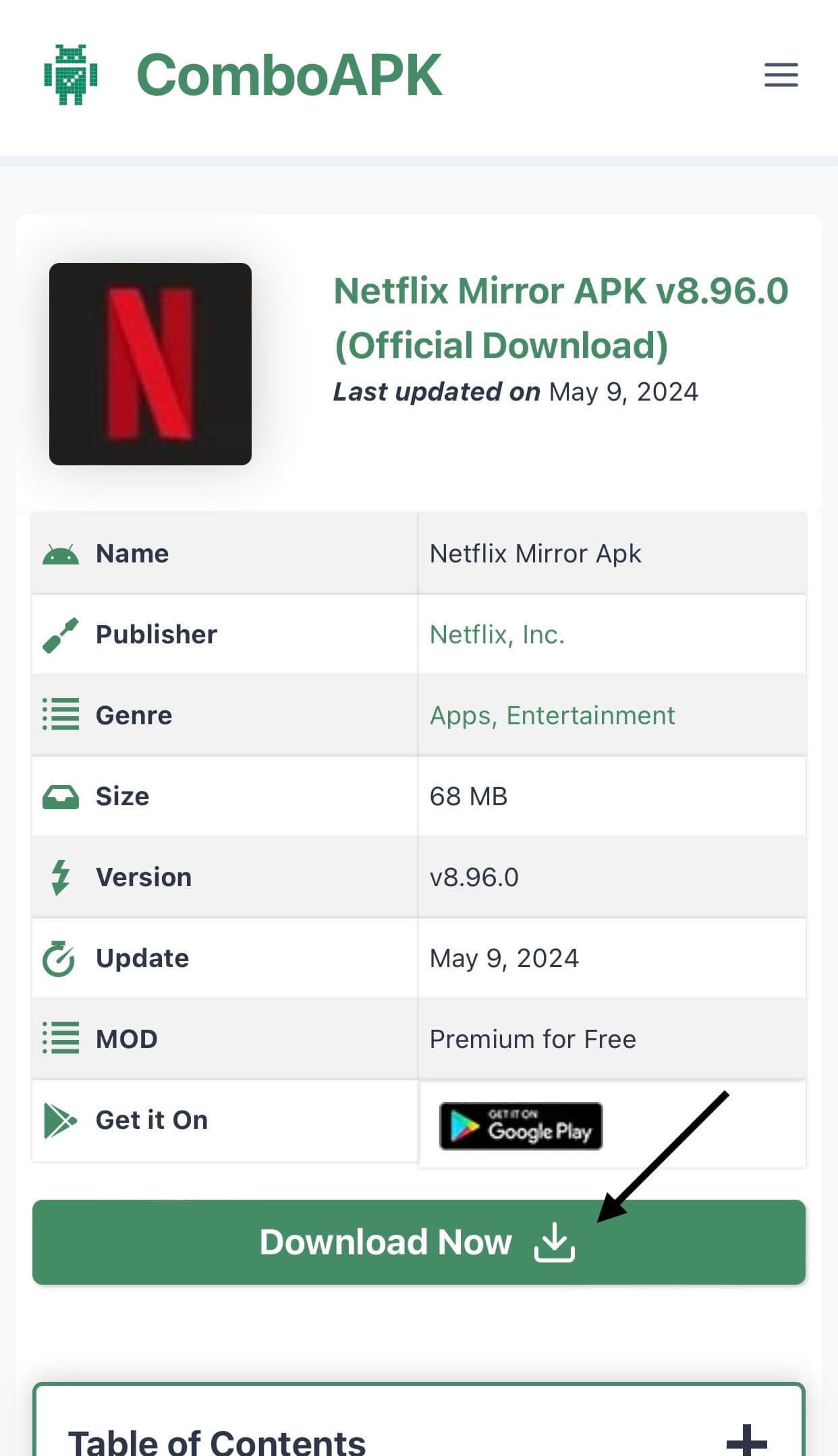Click the lightning bolt icon beside Version
Viewport: 838px width, 1456px height.
point(61,877)
